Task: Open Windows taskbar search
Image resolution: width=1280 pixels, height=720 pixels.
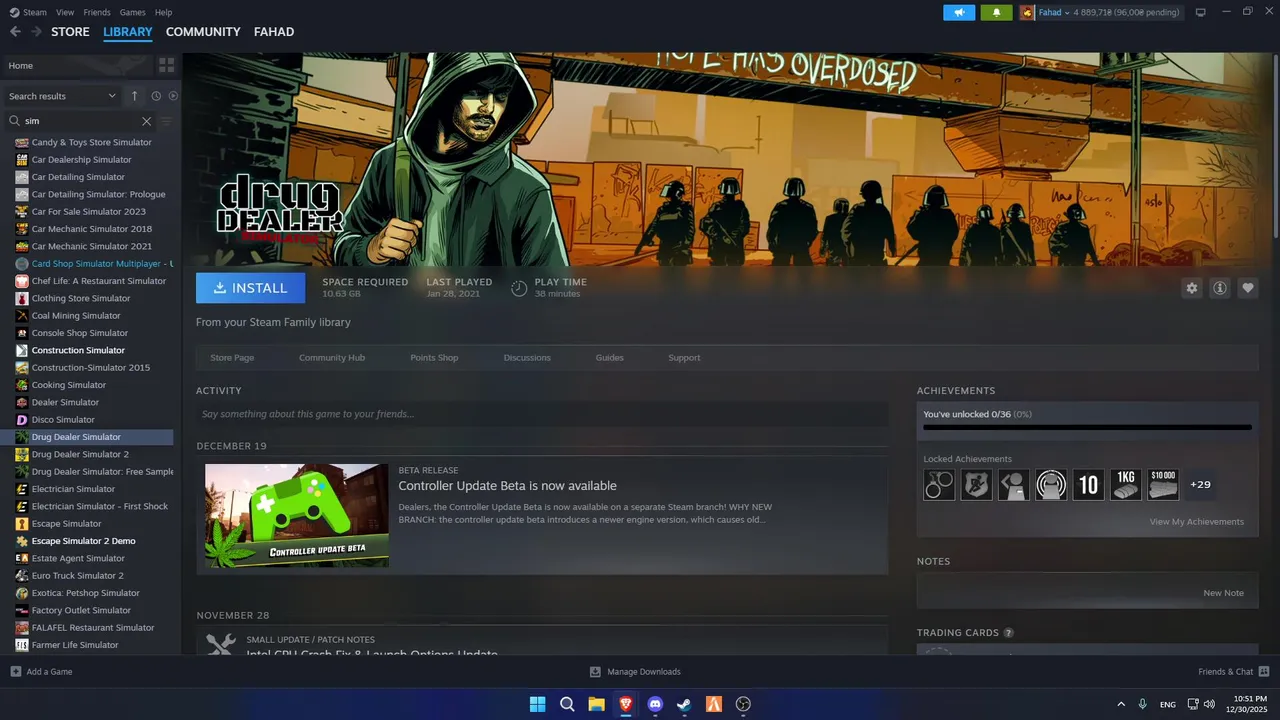Action: click(567, 704)
